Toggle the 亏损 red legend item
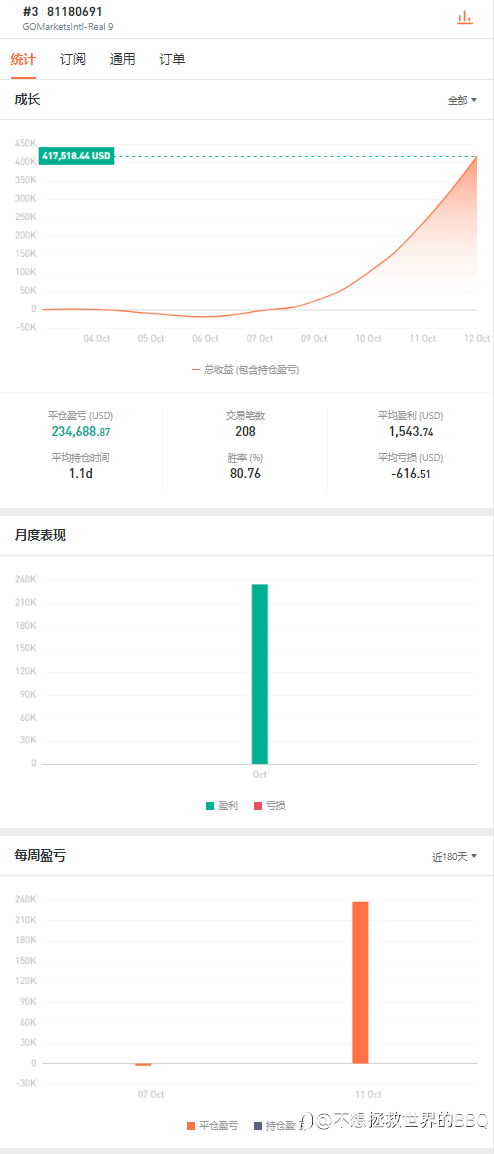The width and height of the screenshot is (494, 1154). pos(269,806)
